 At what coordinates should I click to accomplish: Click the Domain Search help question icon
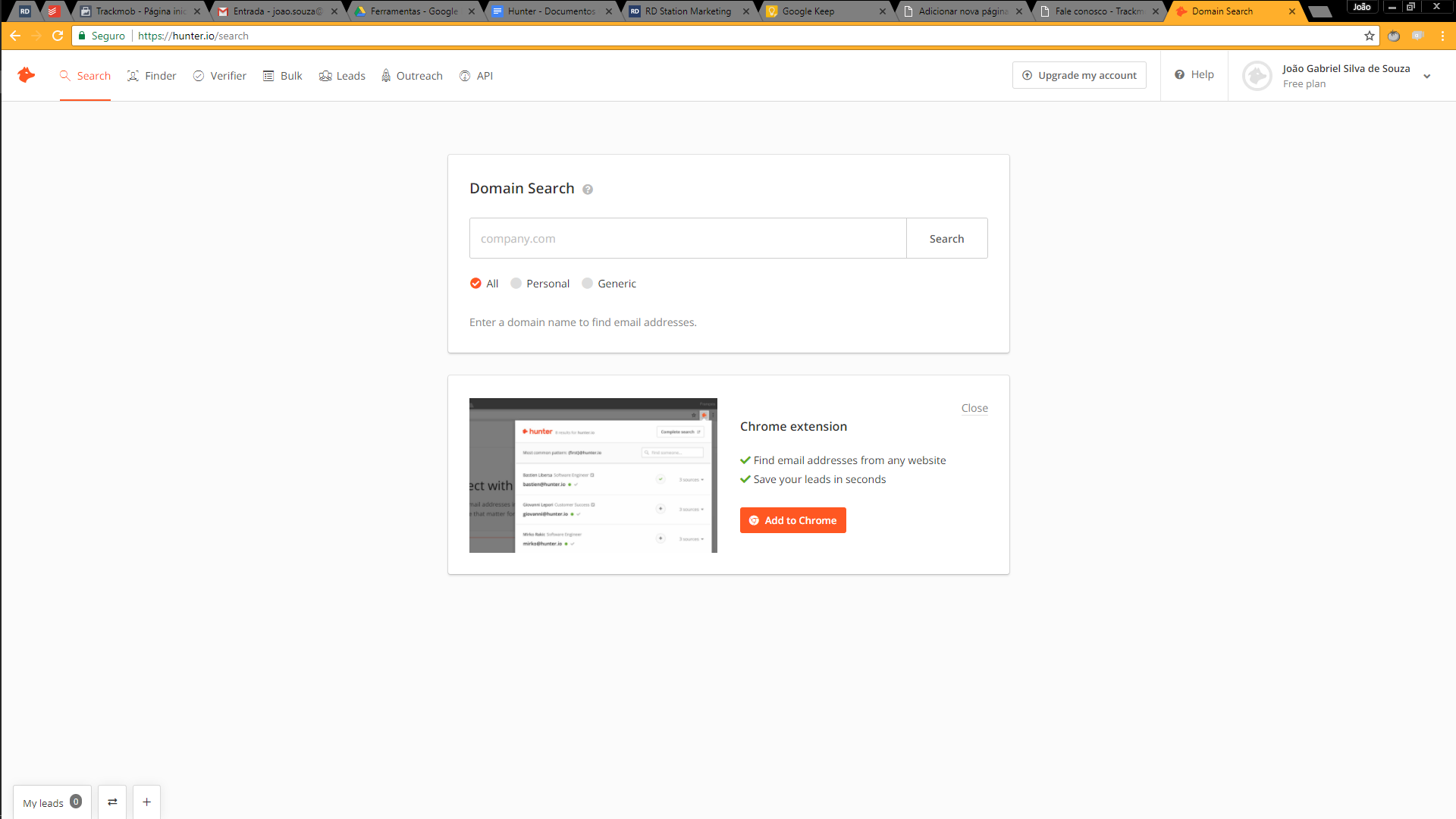click(588, 190)
